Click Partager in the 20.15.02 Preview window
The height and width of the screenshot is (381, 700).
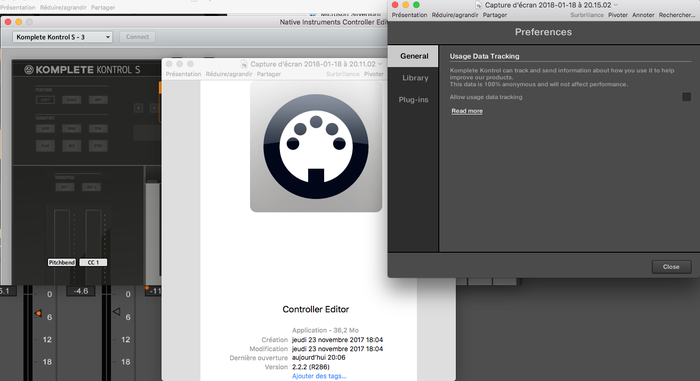pos(495,15)
